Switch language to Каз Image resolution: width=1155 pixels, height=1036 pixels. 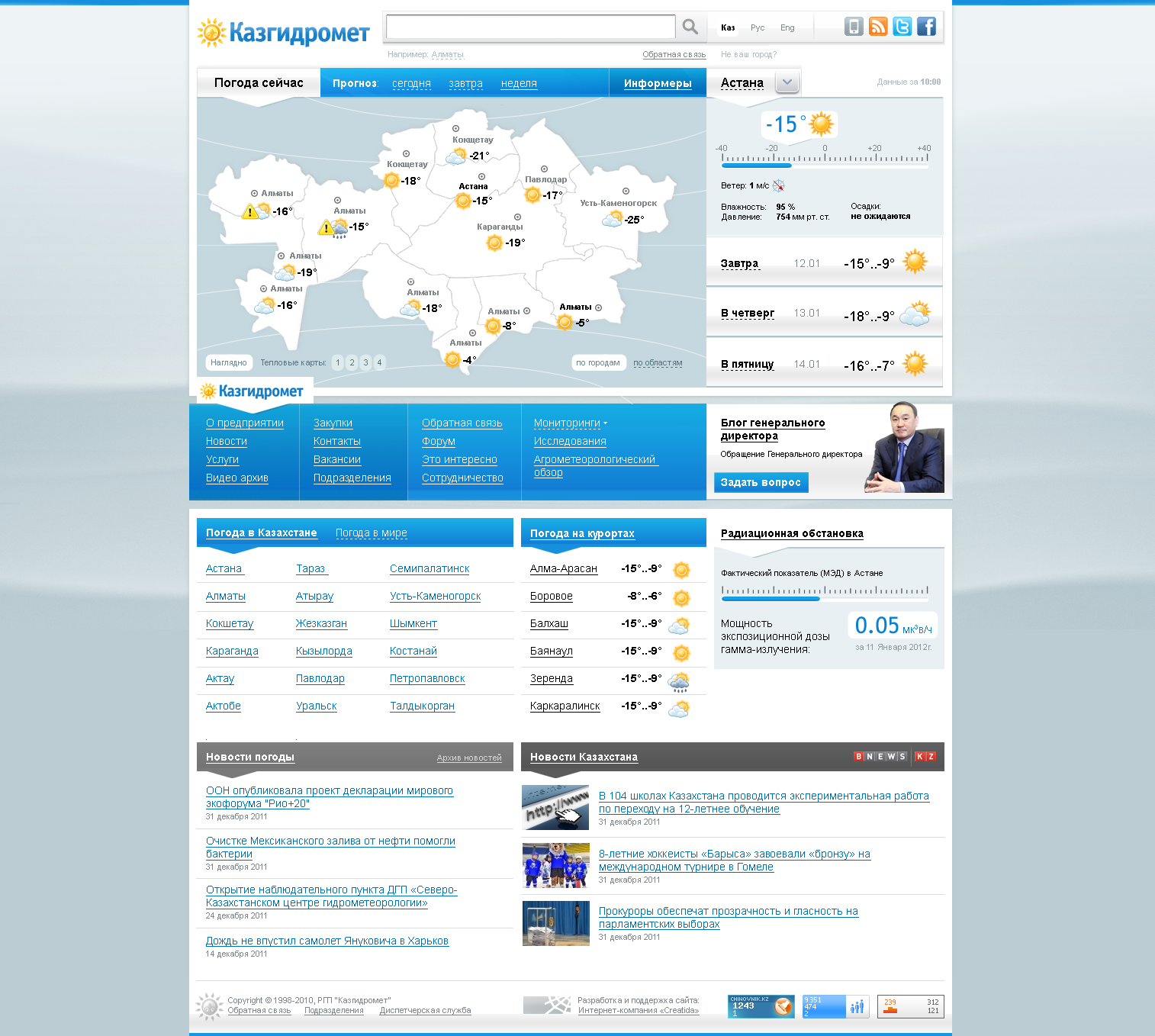(x=728, y=27)
